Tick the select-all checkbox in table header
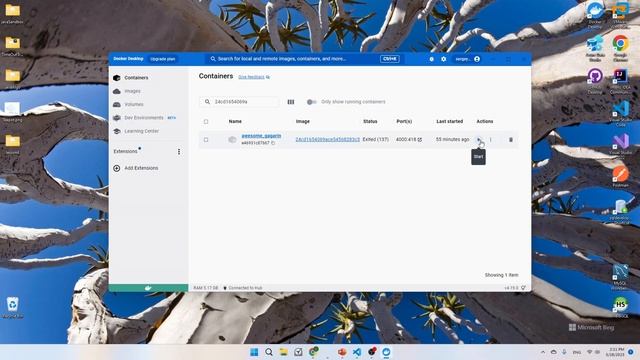Viewport: 640px width, 360px height. [206, 121]
